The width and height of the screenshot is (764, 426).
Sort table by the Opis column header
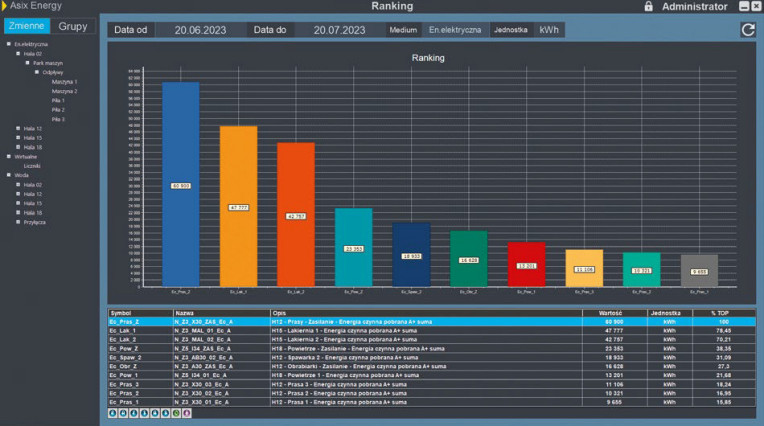(426, 313)
